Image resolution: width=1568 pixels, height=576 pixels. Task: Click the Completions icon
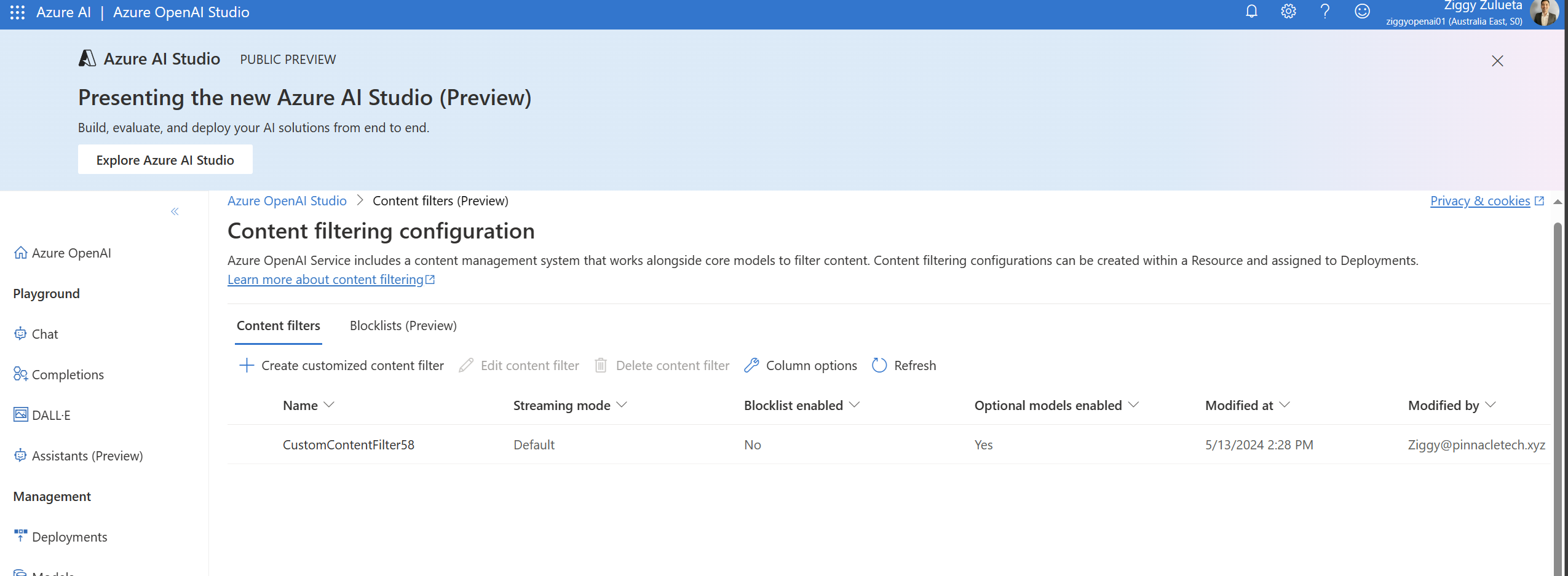click(20, 374)
